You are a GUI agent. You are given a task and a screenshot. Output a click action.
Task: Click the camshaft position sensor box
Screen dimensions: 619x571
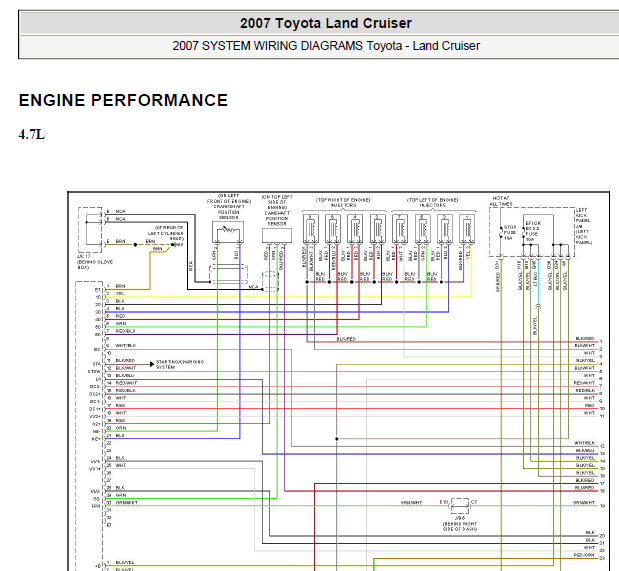[277, 236]
